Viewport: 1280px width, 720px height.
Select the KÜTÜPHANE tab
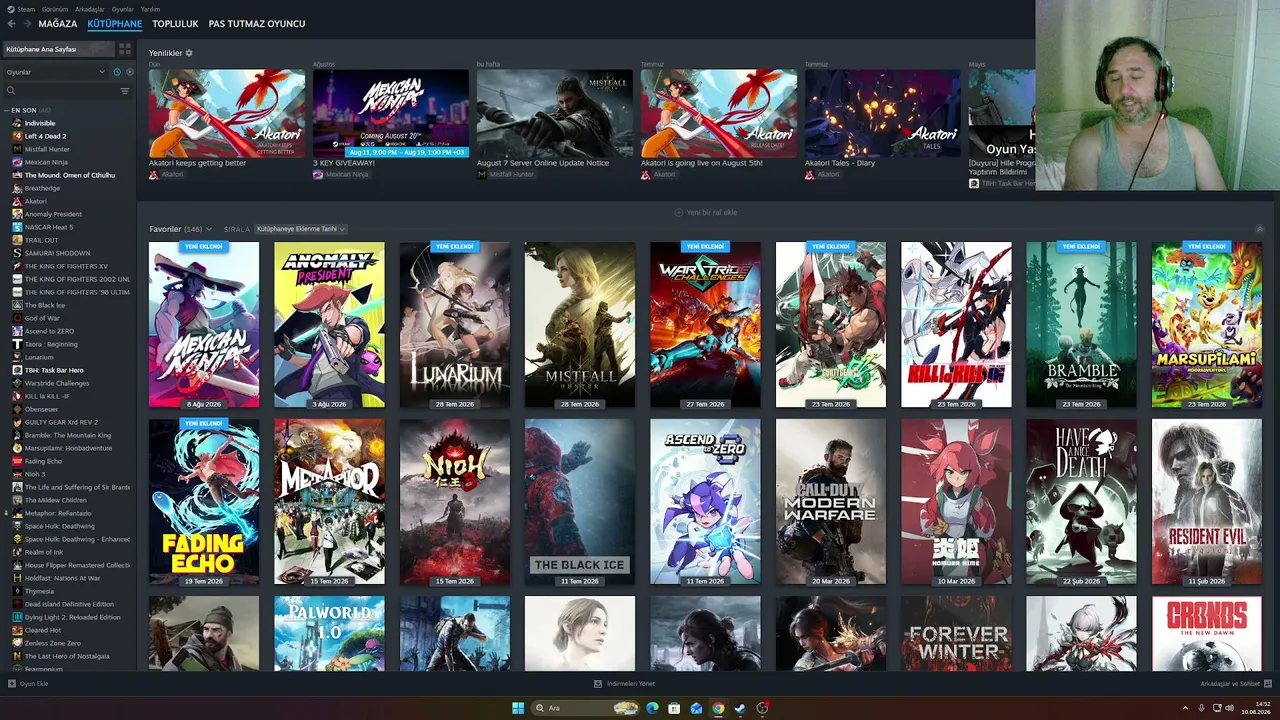[x=115, y=23]
